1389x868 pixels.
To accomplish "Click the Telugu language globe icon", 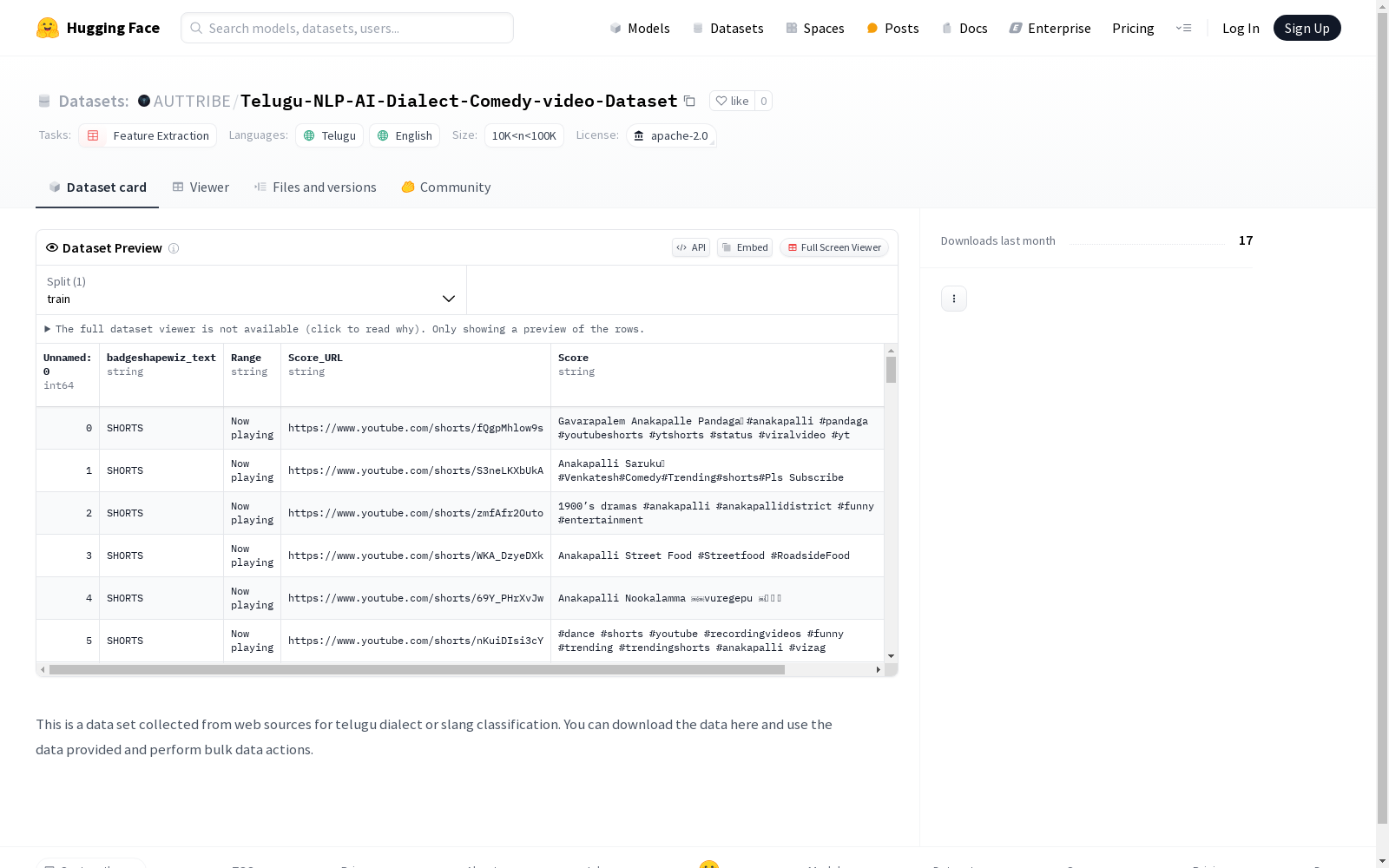I will tap(309, 135).
